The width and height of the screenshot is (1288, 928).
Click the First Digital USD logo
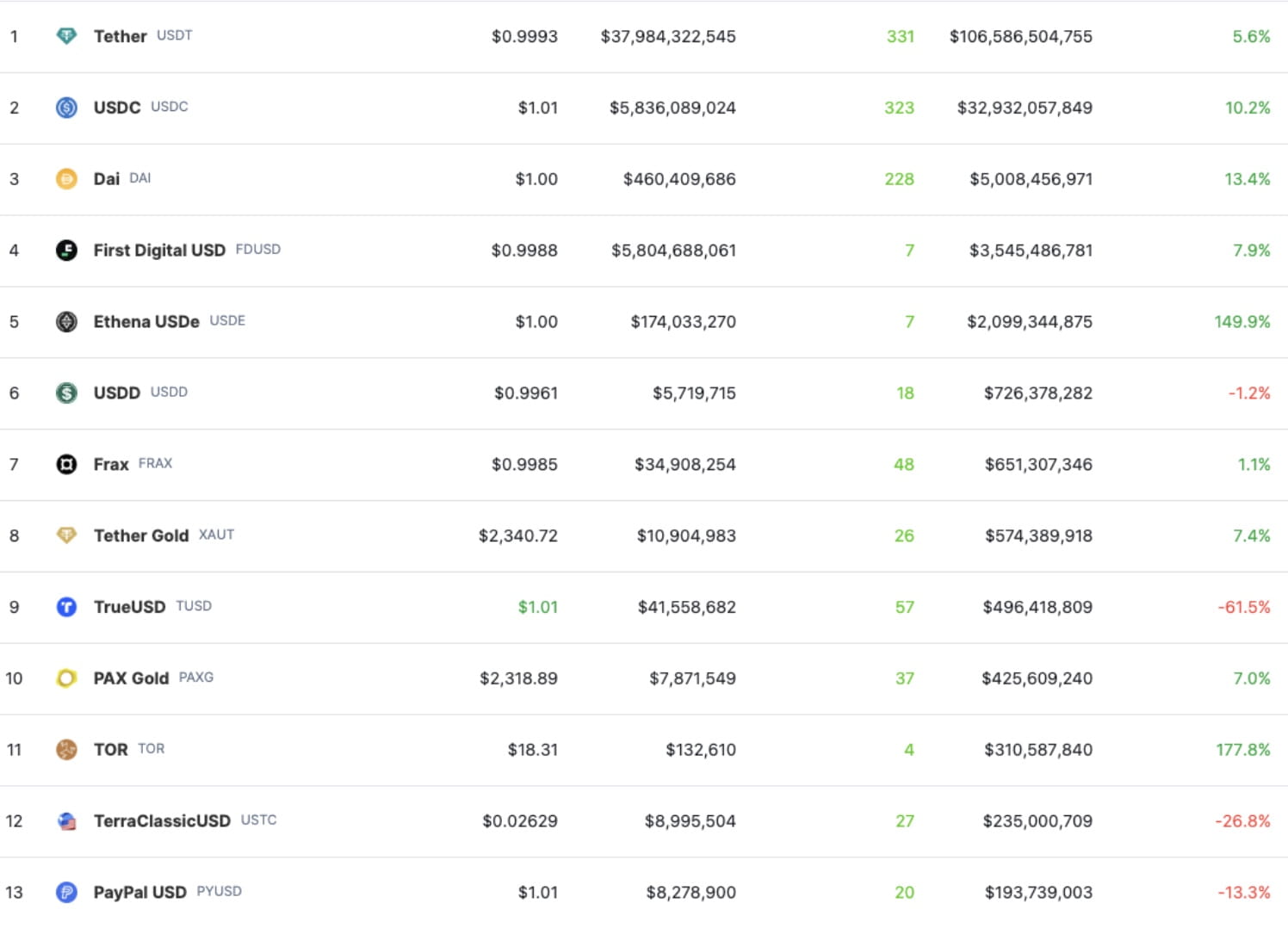click(x=67, y=251)
